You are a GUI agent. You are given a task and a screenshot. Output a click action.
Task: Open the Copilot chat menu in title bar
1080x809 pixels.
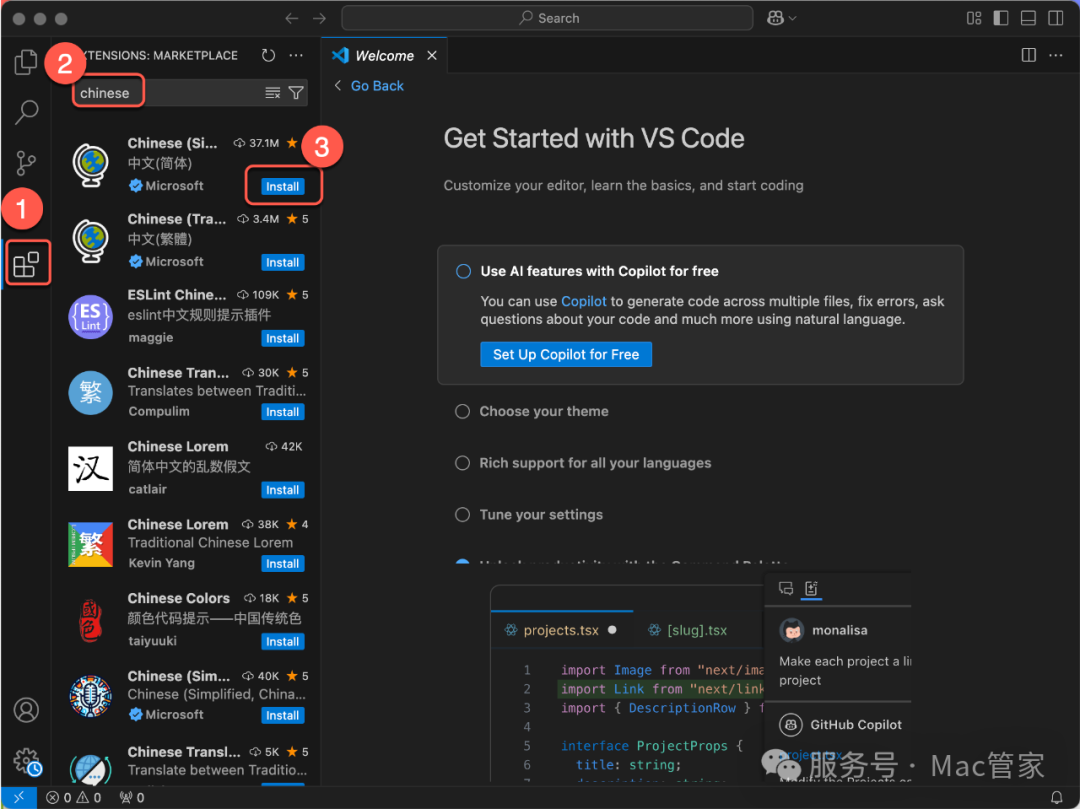(781, 19)
